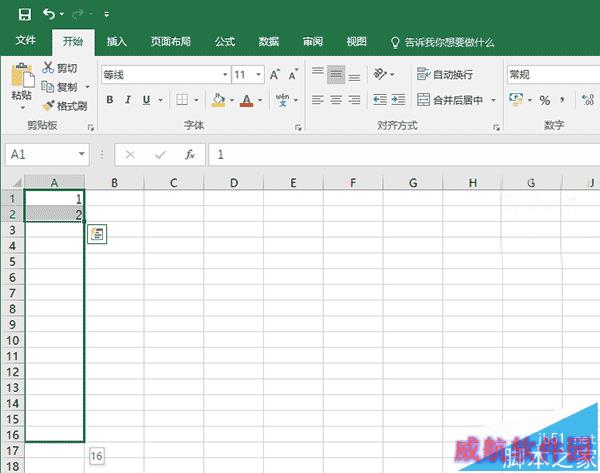Image resolution: width=600 pixels, height=473 pixels.
Task: Click the Auto Fill Options icon
Action: [x=97, y=234]
